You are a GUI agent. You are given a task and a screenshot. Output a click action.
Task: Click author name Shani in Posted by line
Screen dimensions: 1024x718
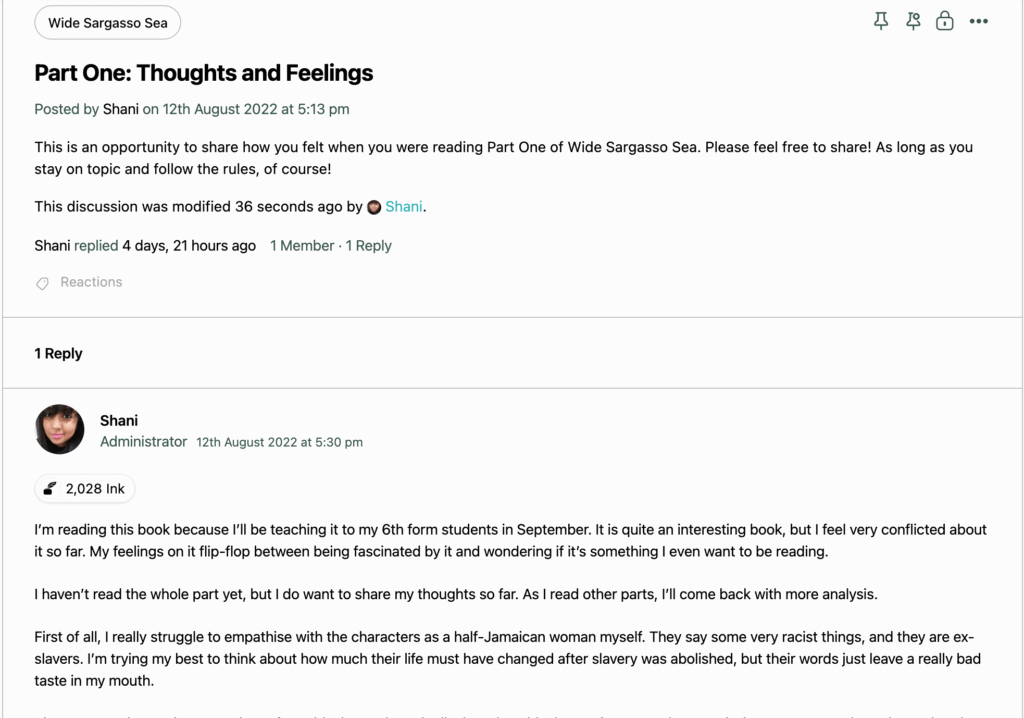tap(121, 109)
